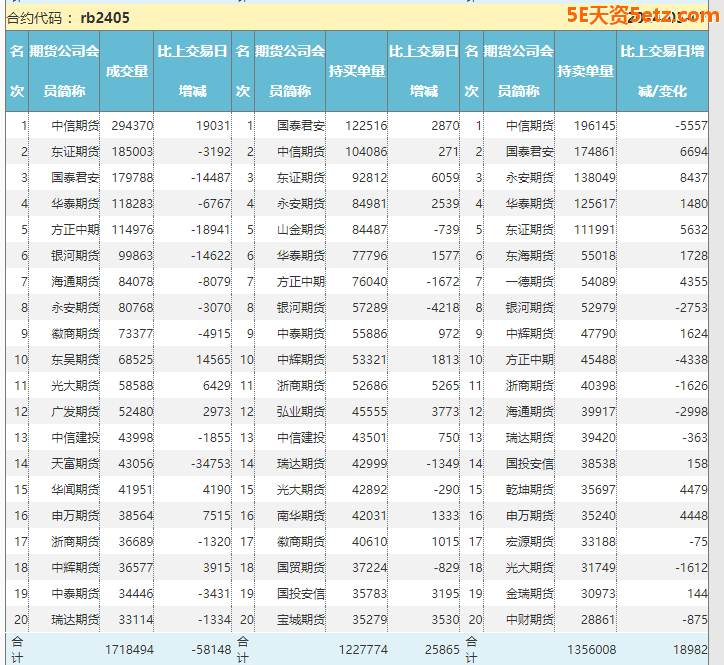Select 乾坤期货 company name
724x665 pixels.
click(529, 489)
